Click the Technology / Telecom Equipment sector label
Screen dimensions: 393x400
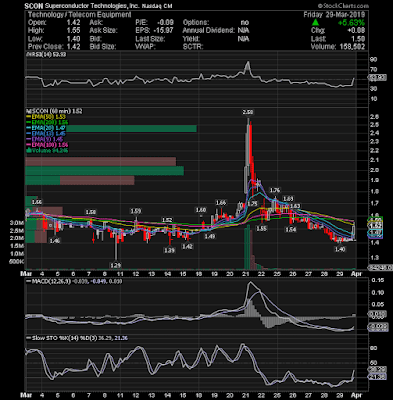coord(79,15)
